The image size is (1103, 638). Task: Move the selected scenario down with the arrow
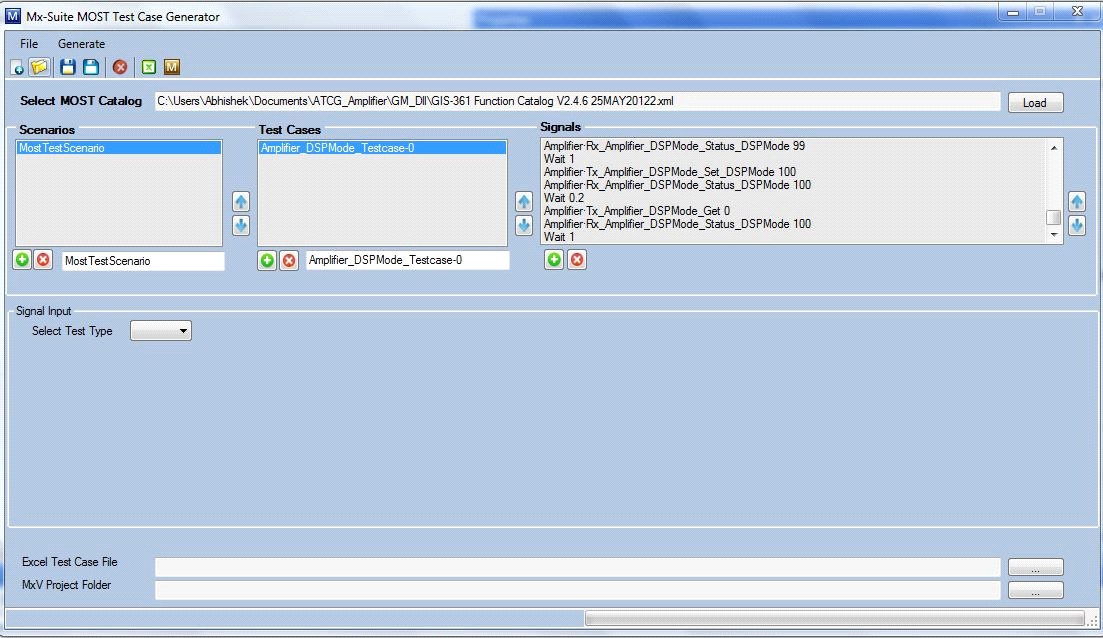coord(241,226)
